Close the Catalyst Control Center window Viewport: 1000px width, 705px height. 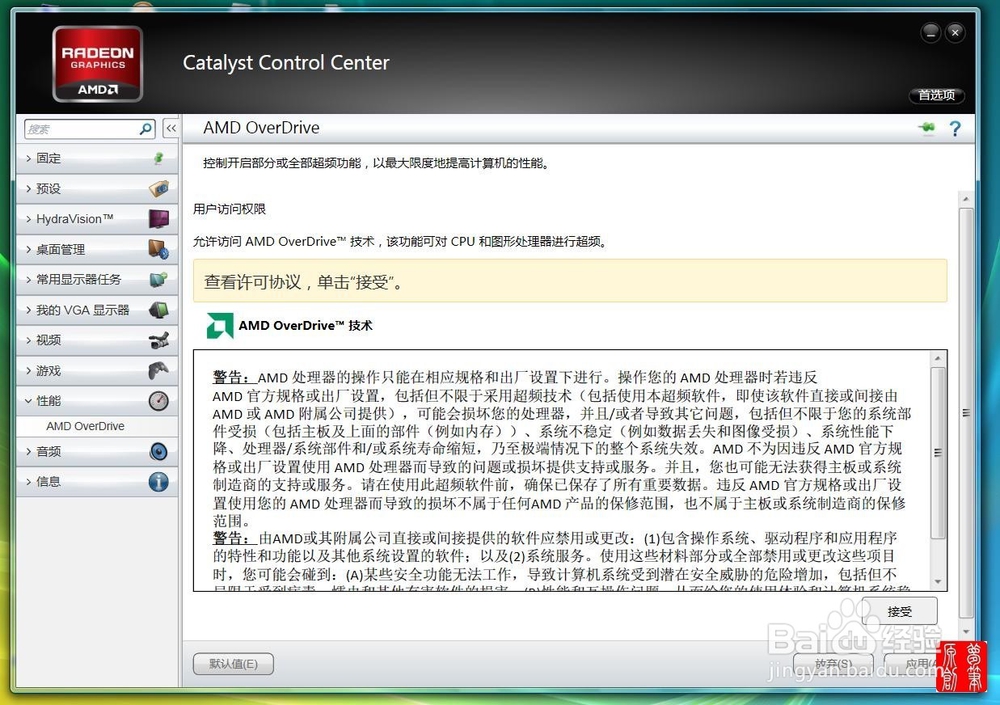pyautogui.click(x=955, y=33)
